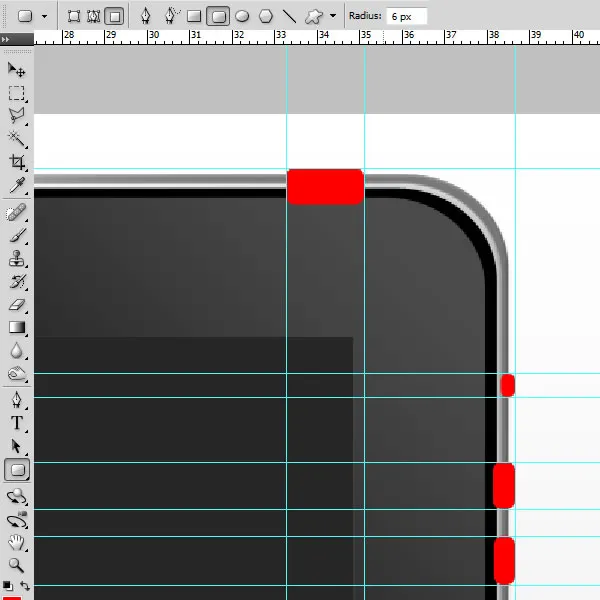Swap foreground and background colors
This screenshot has height=600, width=600.
(x=25, y=585)
